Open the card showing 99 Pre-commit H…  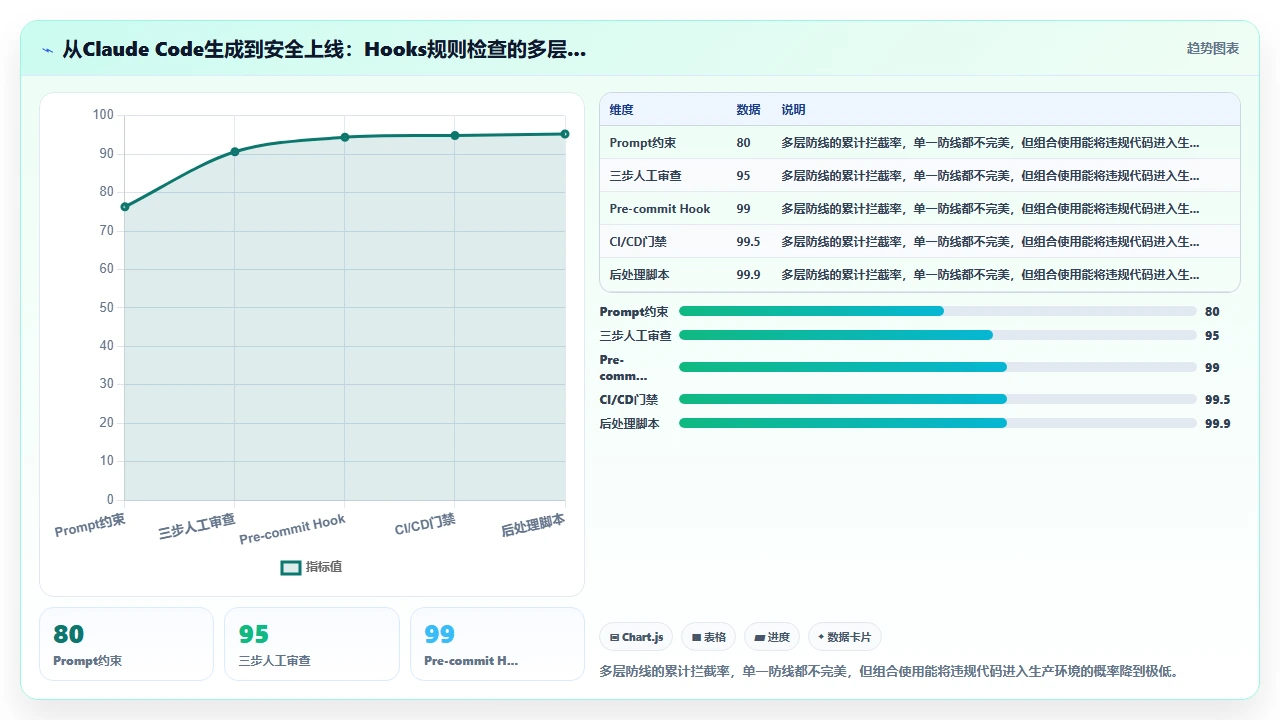click(x=497, y=644)
